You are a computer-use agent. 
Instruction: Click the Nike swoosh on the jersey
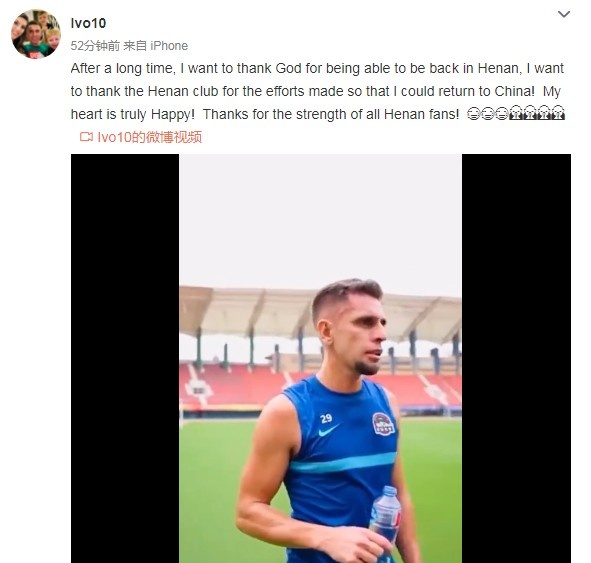(x=328, y=430)
